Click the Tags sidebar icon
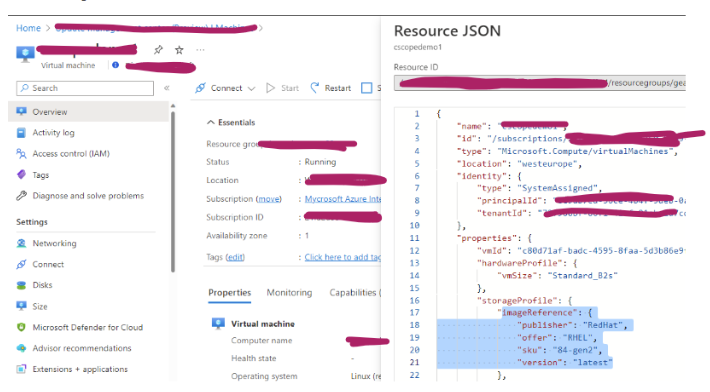Image resolution: width=710 pixels, height=392 pixels. (21, 174)
